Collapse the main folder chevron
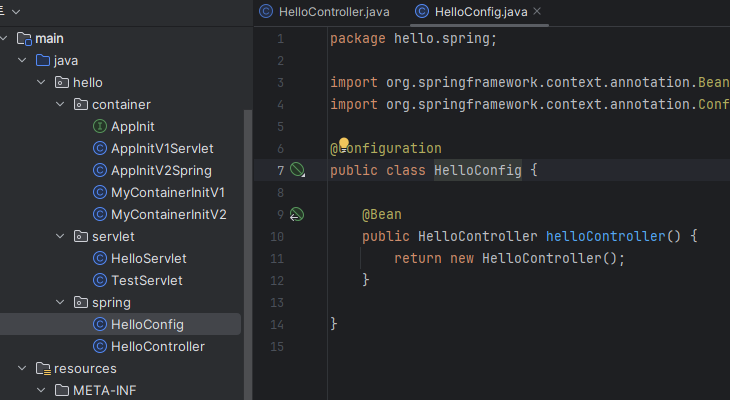 pos(4,38)
